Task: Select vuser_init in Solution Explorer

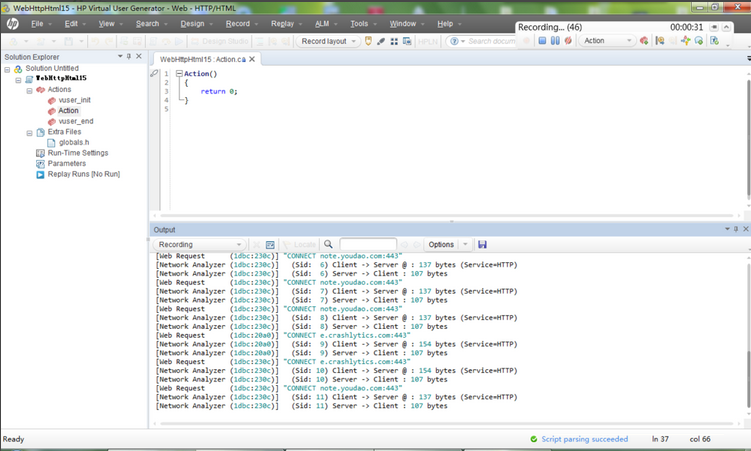Action: 74,100
